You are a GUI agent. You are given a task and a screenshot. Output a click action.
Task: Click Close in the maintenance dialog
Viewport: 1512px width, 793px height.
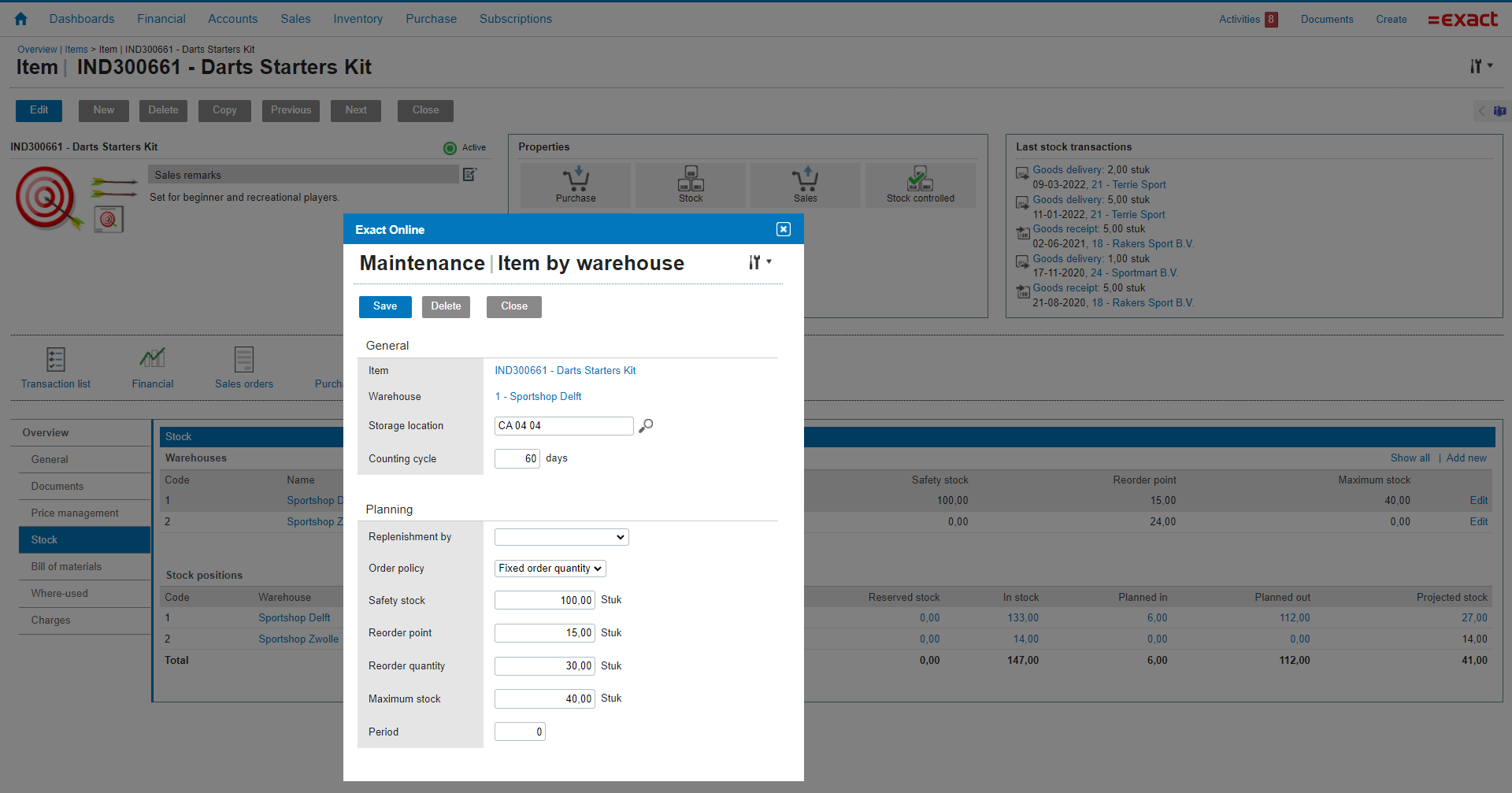(x=514, y=306)
